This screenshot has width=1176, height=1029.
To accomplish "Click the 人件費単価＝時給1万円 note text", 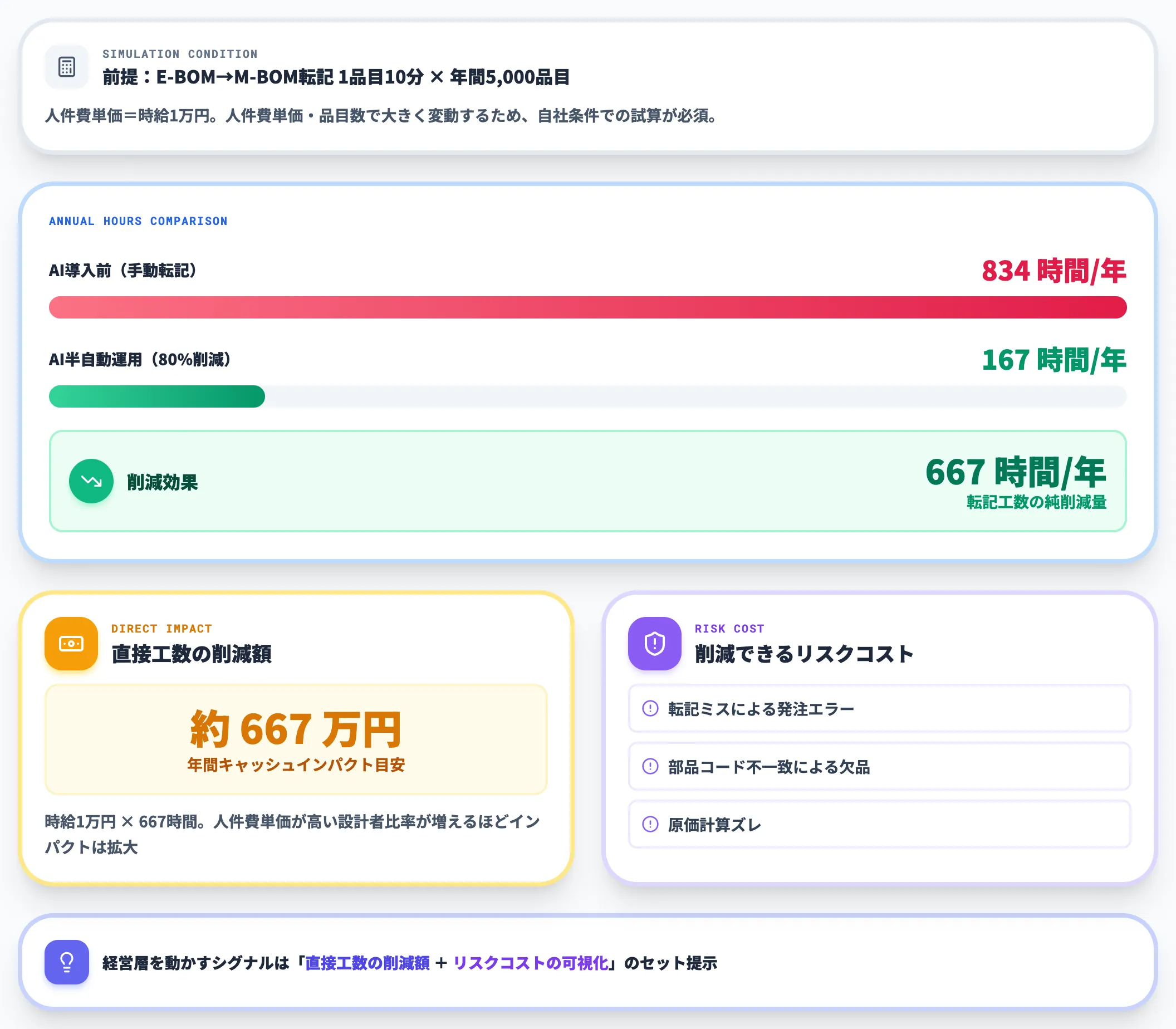I will [x=381, y=116].
